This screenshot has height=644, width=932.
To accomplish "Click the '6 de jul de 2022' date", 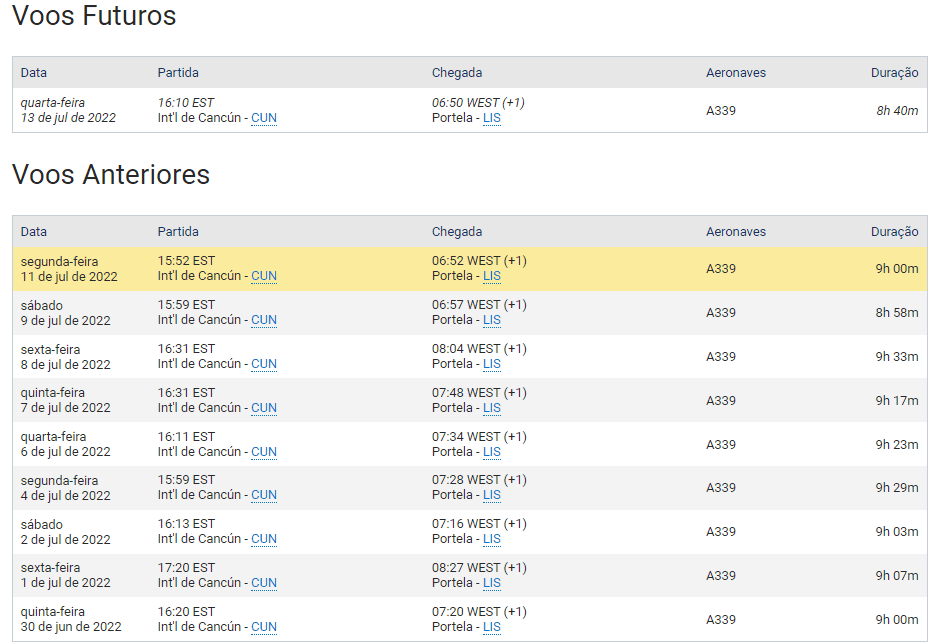I will point(65,452).
